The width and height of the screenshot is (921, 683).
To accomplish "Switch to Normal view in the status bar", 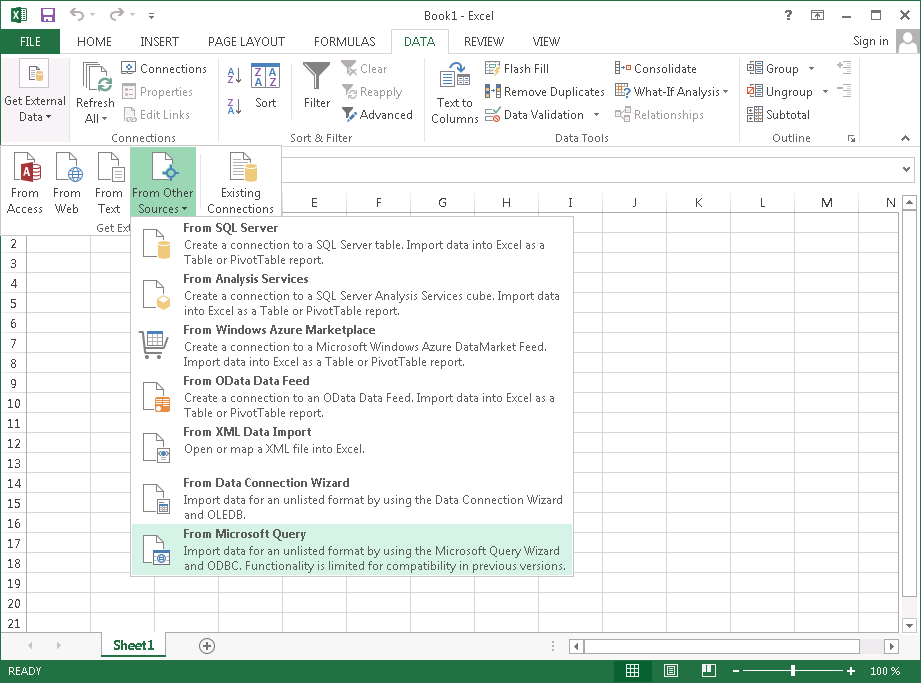I will click(633, 671).
